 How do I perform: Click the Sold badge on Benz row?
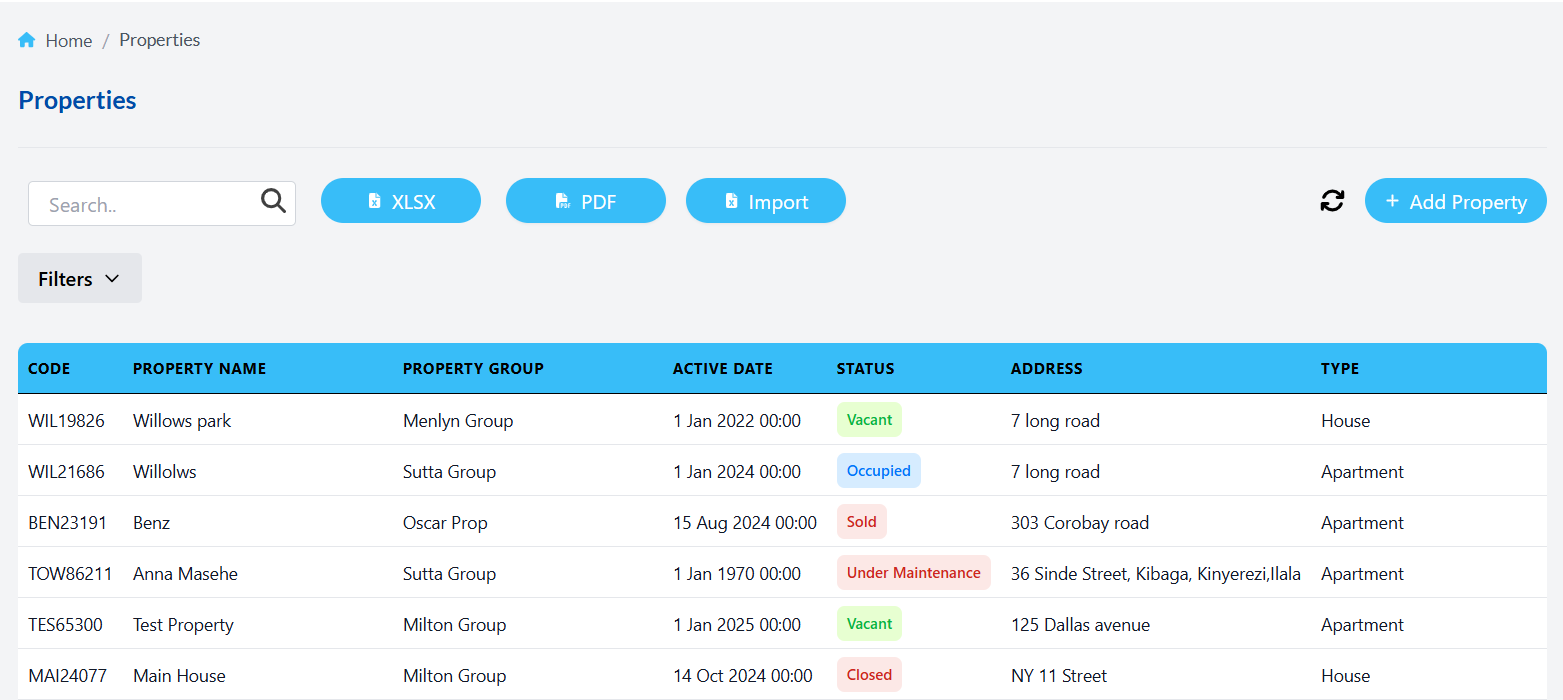861,522
